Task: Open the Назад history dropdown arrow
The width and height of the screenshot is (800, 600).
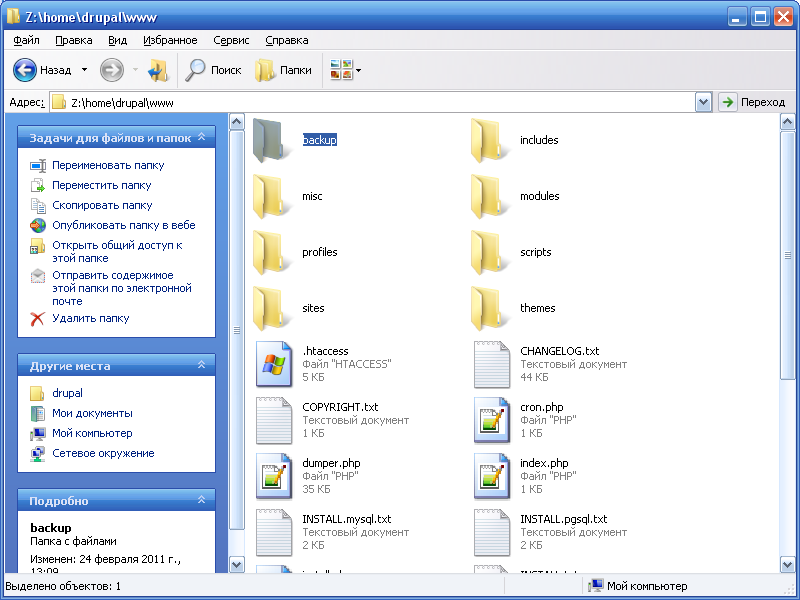Action: click(84, 70)
